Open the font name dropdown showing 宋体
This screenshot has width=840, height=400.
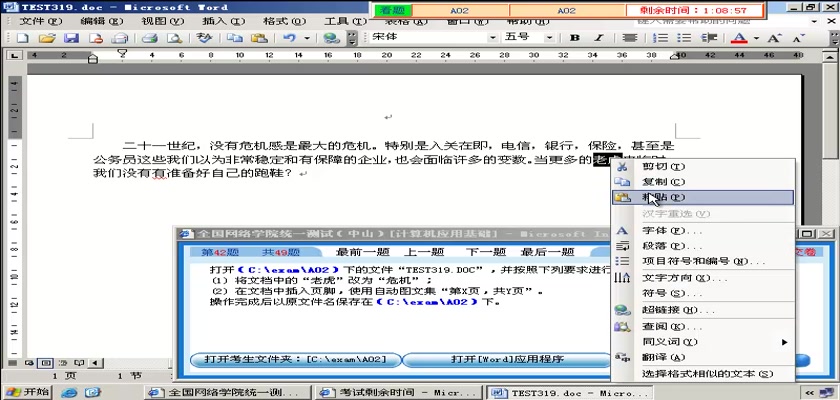pos(492,38)
